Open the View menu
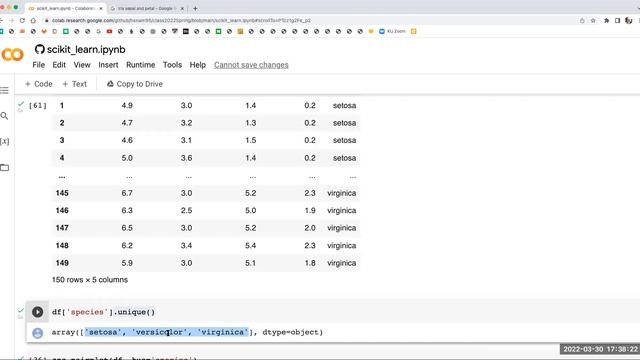The height and width of the screenshot is (360, 640). [82, 65]
